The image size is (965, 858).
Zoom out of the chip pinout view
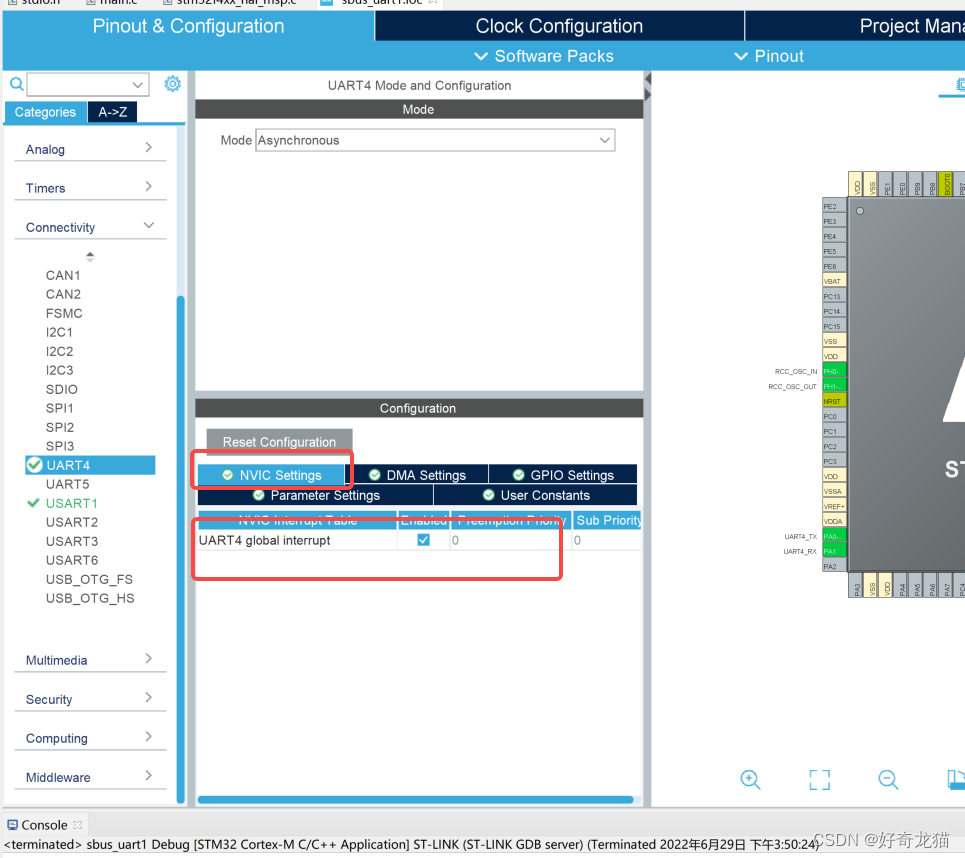pyautogui.click(x=888, y=779)
